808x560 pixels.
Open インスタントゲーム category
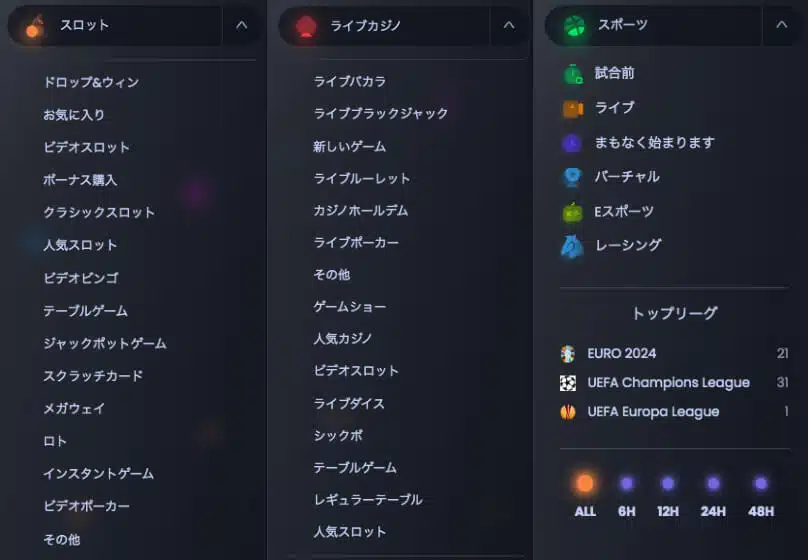pos(98,473)
